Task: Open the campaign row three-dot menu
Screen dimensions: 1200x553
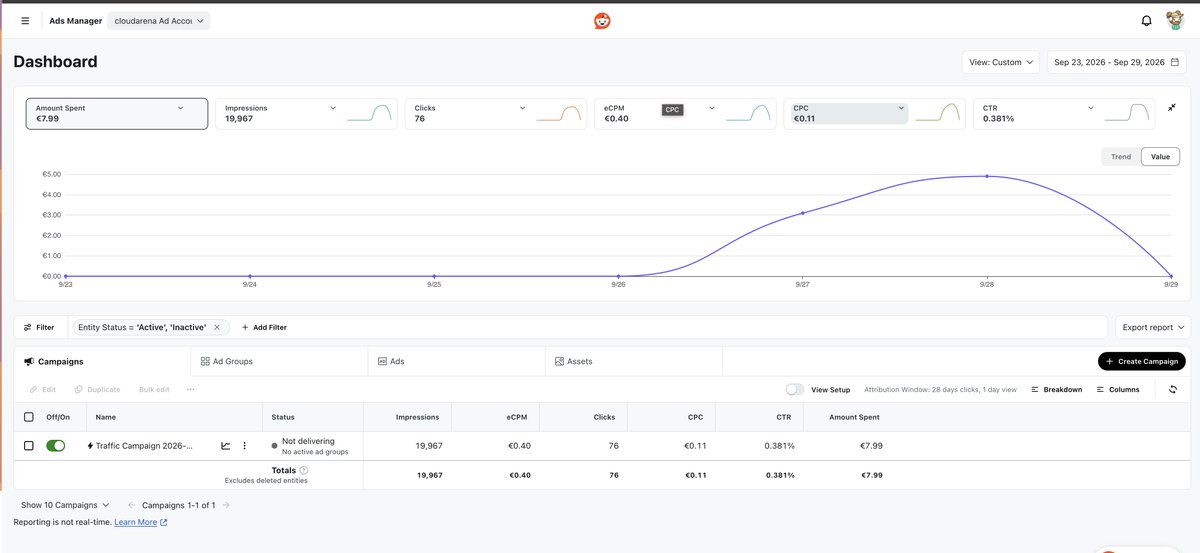Action: 244,446
